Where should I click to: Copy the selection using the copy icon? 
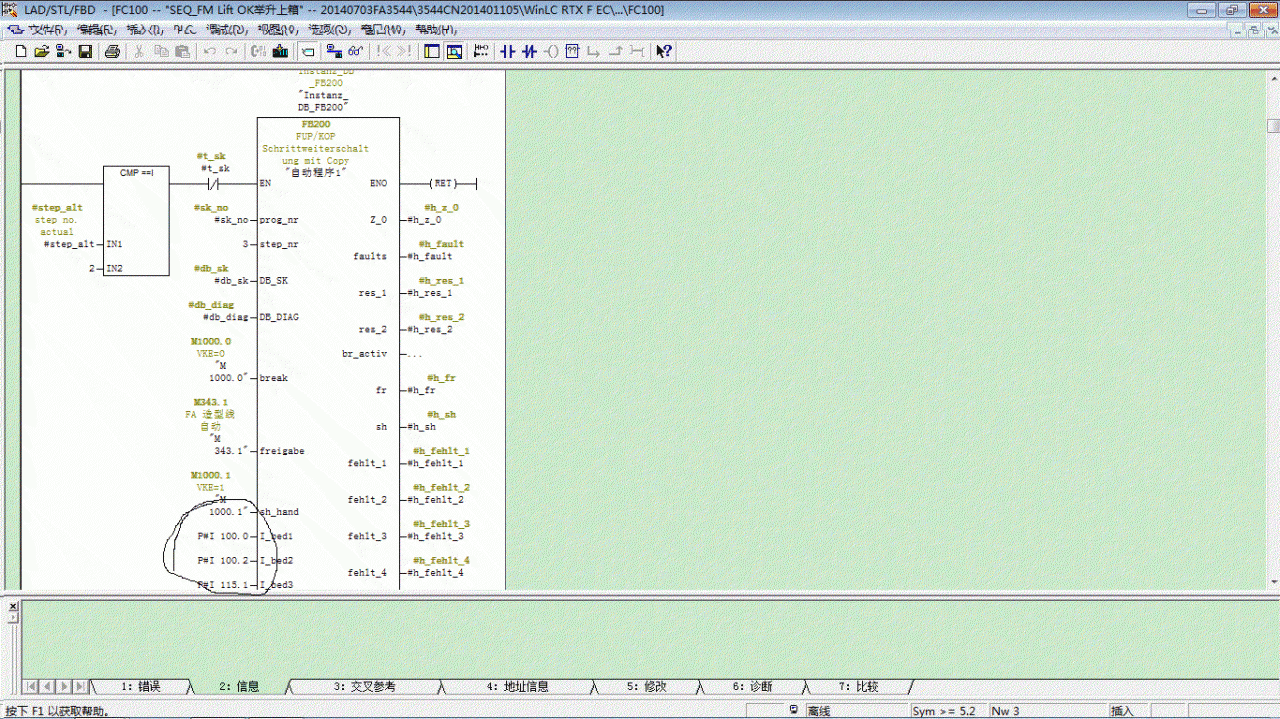[x=161, y=51]
